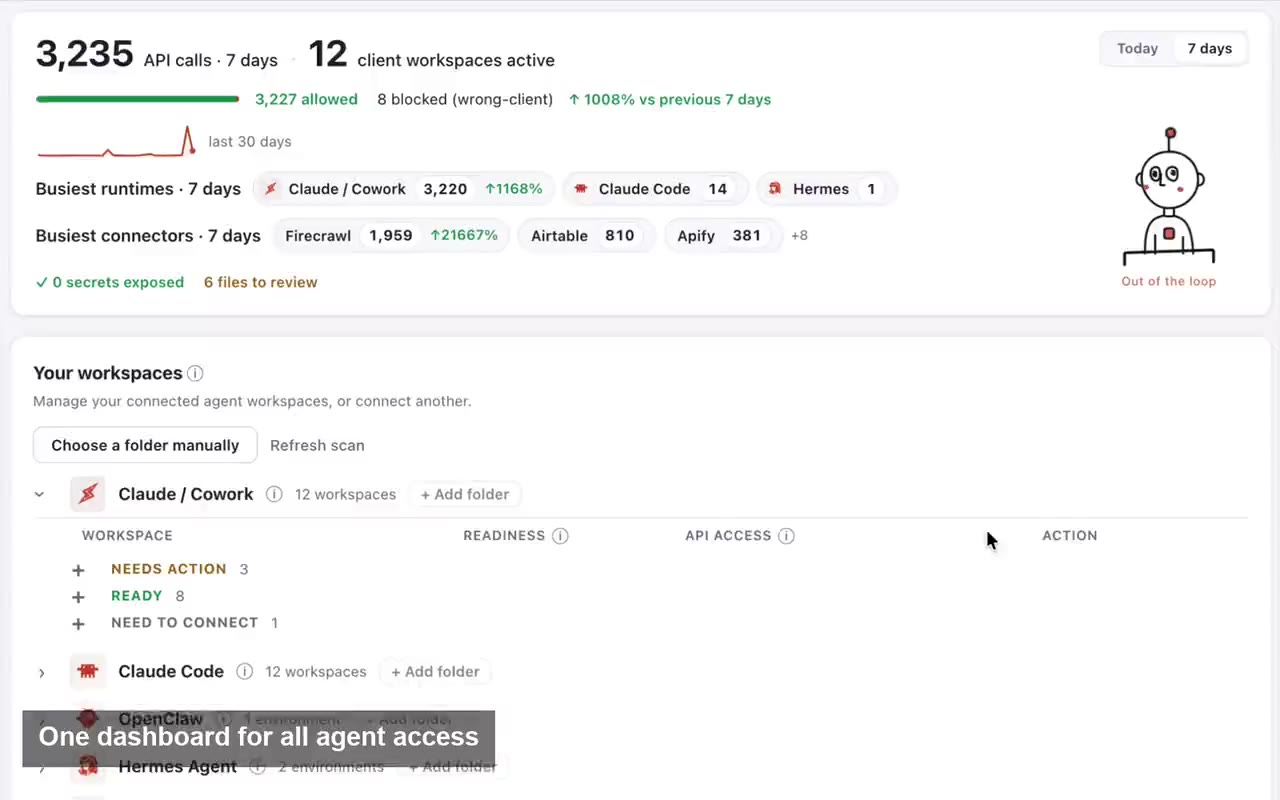This screenshot has height=800, width=1280.
Task: Click the Readiness column info icon
Action: point(560,536)
